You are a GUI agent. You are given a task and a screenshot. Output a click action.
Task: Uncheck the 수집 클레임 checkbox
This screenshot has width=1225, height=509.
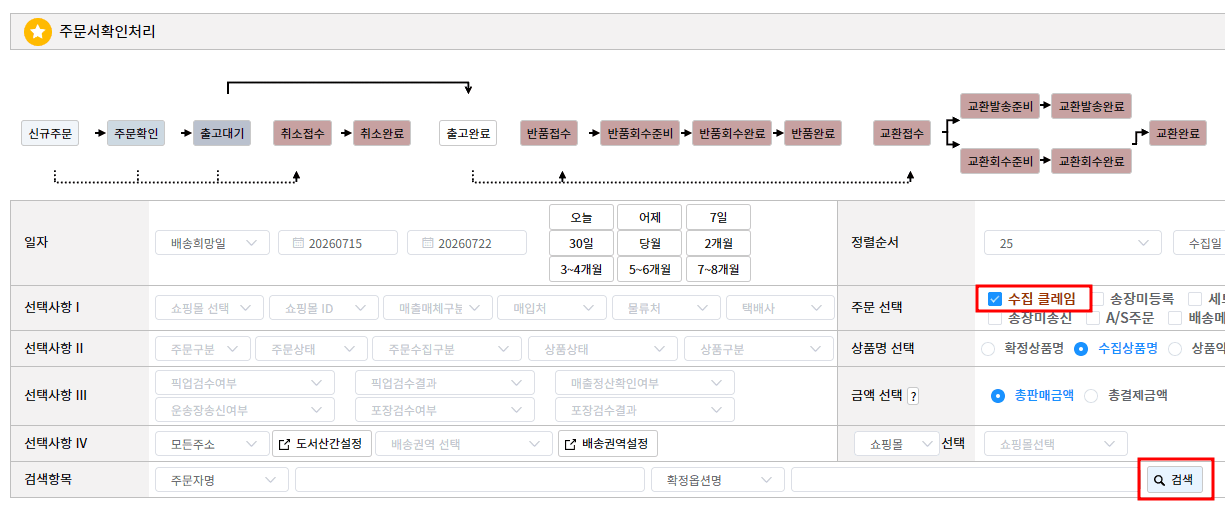coord(994,298)
